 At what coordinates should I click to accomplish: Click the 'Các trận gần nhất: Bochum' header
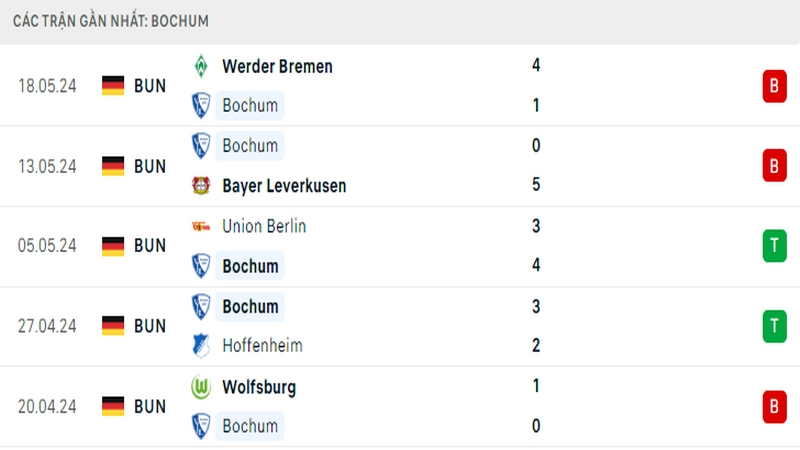(111, 21)
